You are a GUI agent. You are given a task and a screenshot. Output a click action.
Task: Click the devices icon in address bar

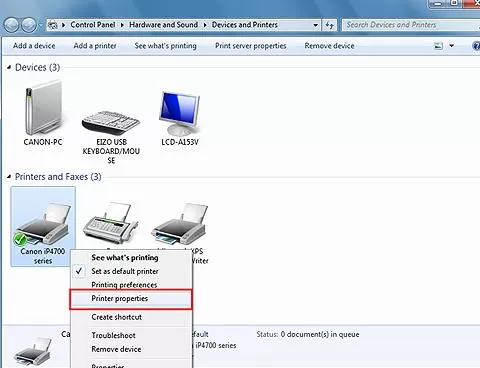tap(53, 25)
